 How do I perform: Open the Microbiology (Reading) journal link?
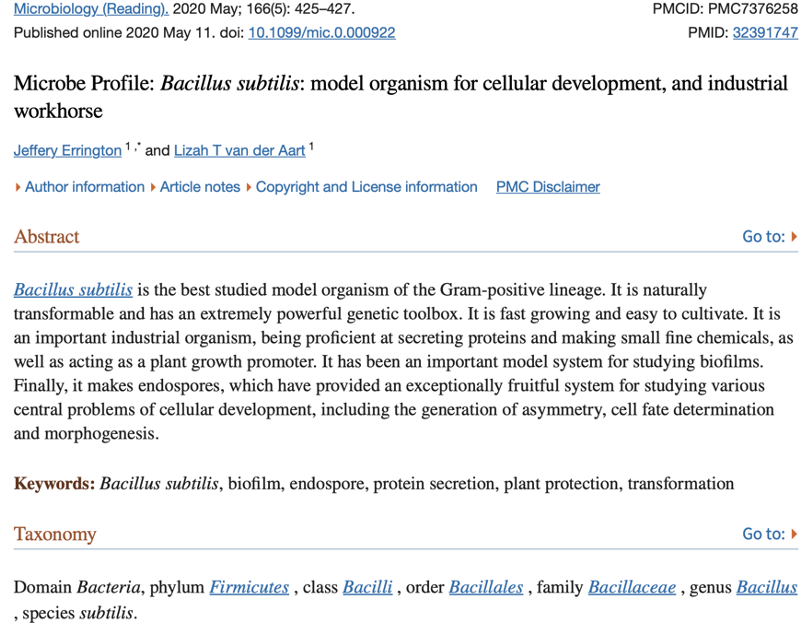pos(90,9)
